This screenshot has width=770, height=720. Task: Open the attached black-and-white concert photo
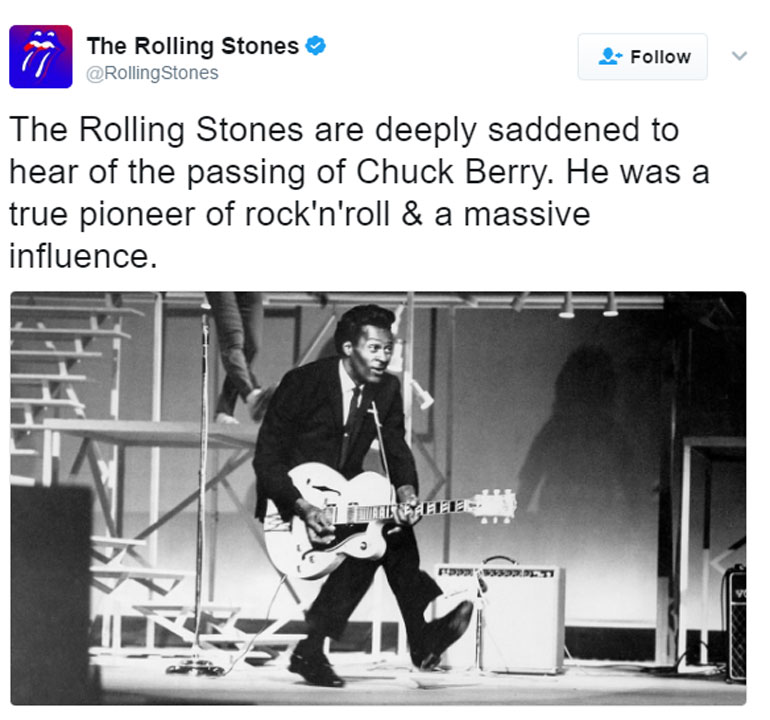pos(378,498)
